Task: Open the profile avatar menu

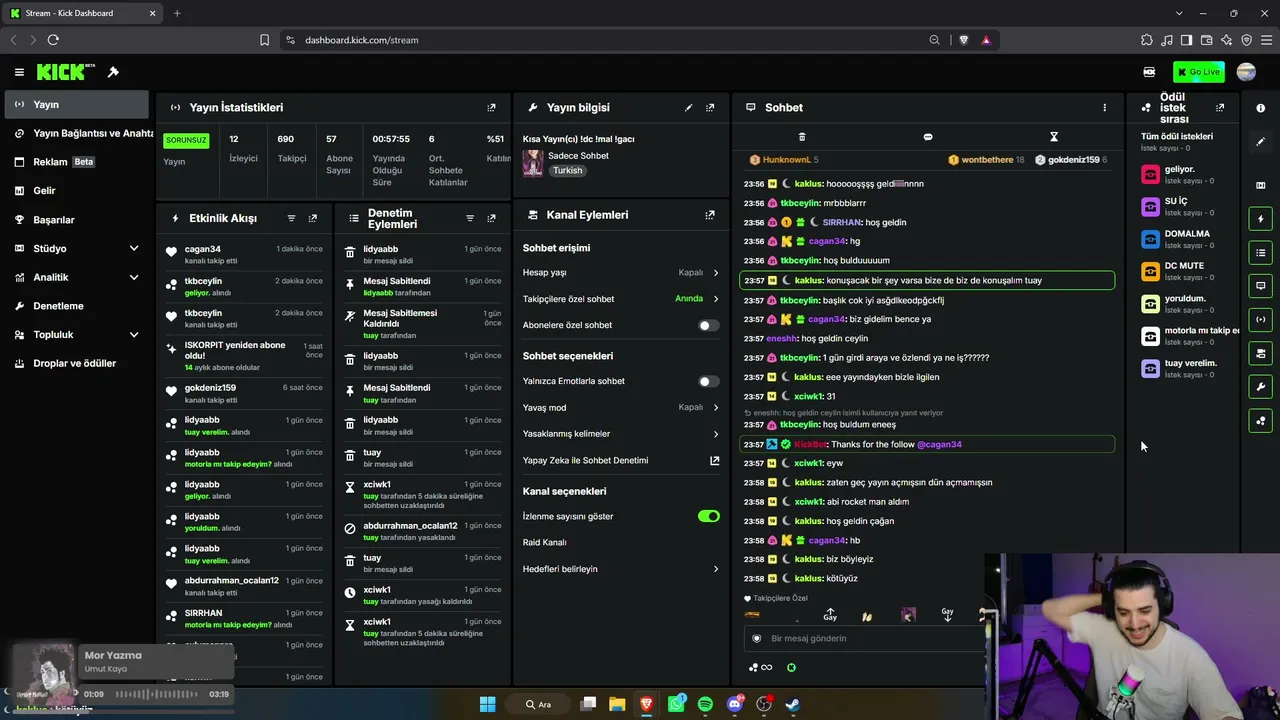Action: [1246, 72]
